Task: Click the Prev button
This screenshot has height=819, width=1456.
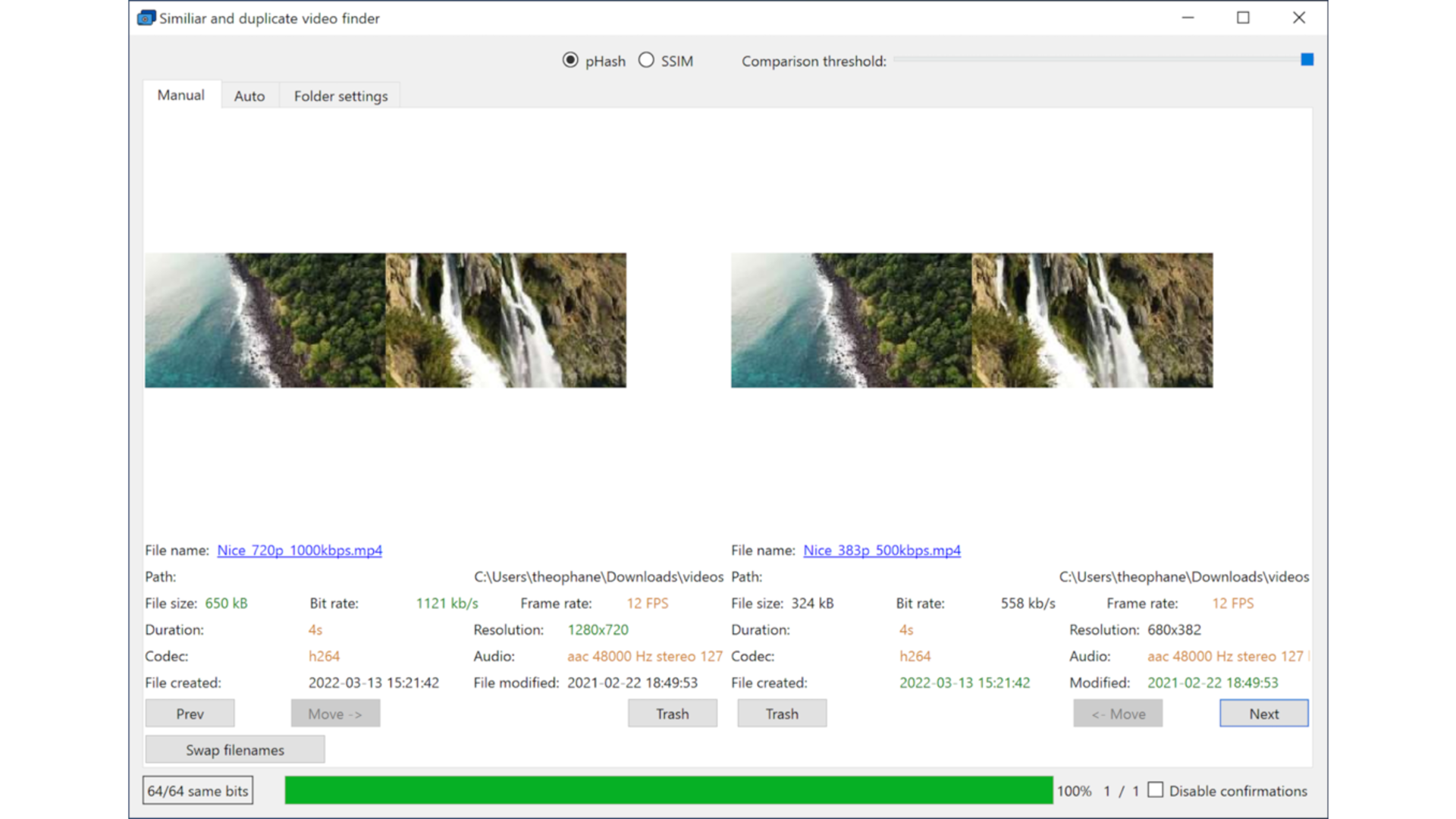Action: 190,714
